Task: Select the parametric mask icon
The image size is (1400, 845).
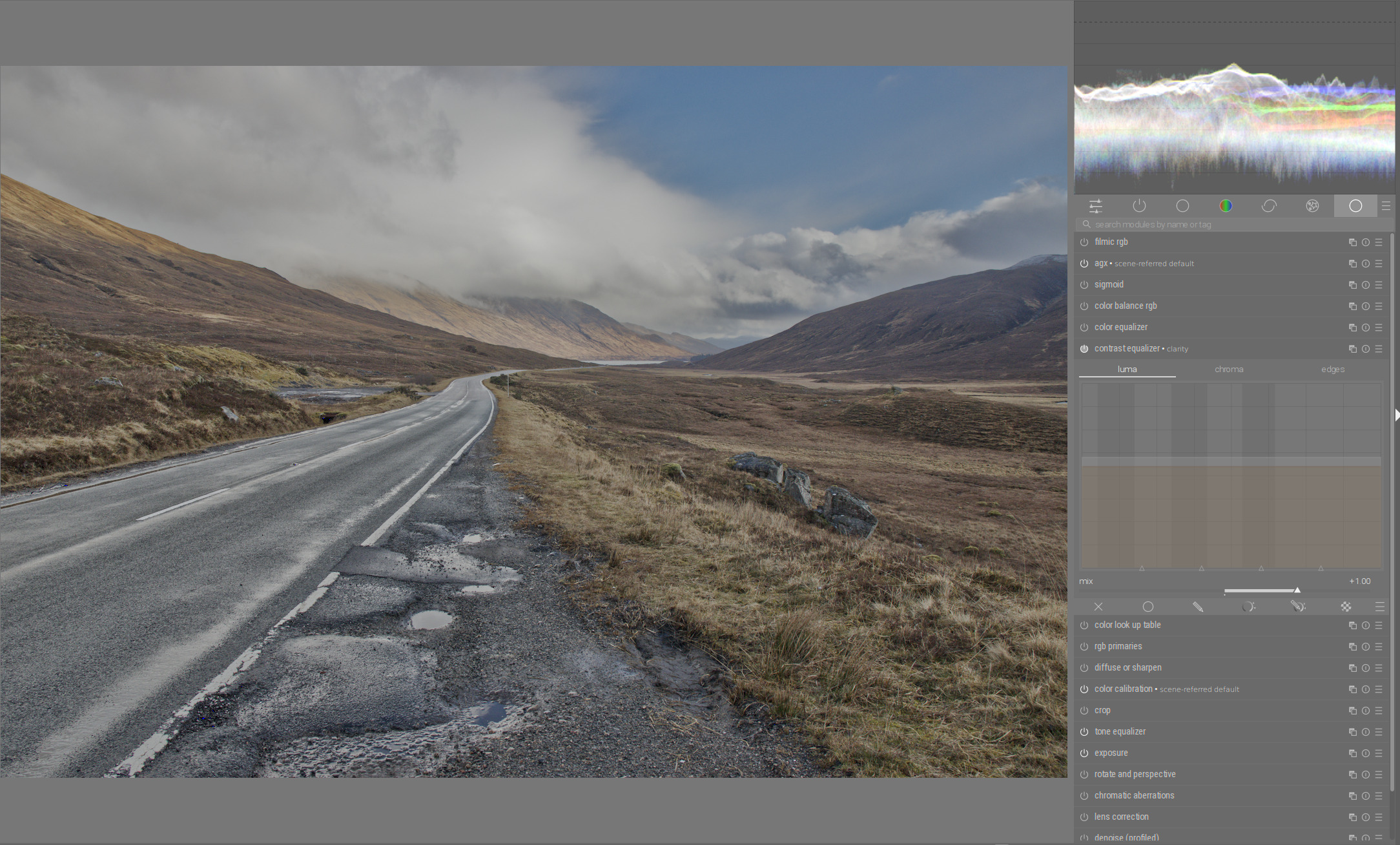Action: tap(1248, 607)
